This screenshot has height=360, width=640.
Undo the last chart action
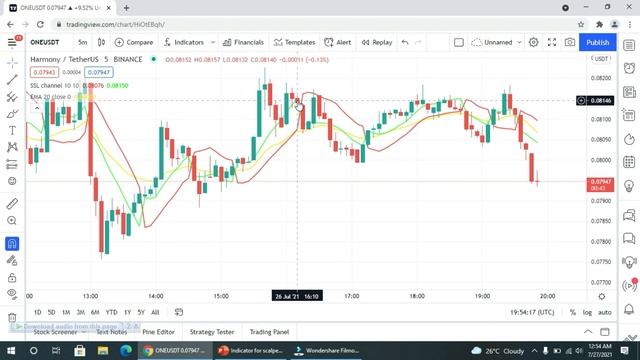[404, 42]
